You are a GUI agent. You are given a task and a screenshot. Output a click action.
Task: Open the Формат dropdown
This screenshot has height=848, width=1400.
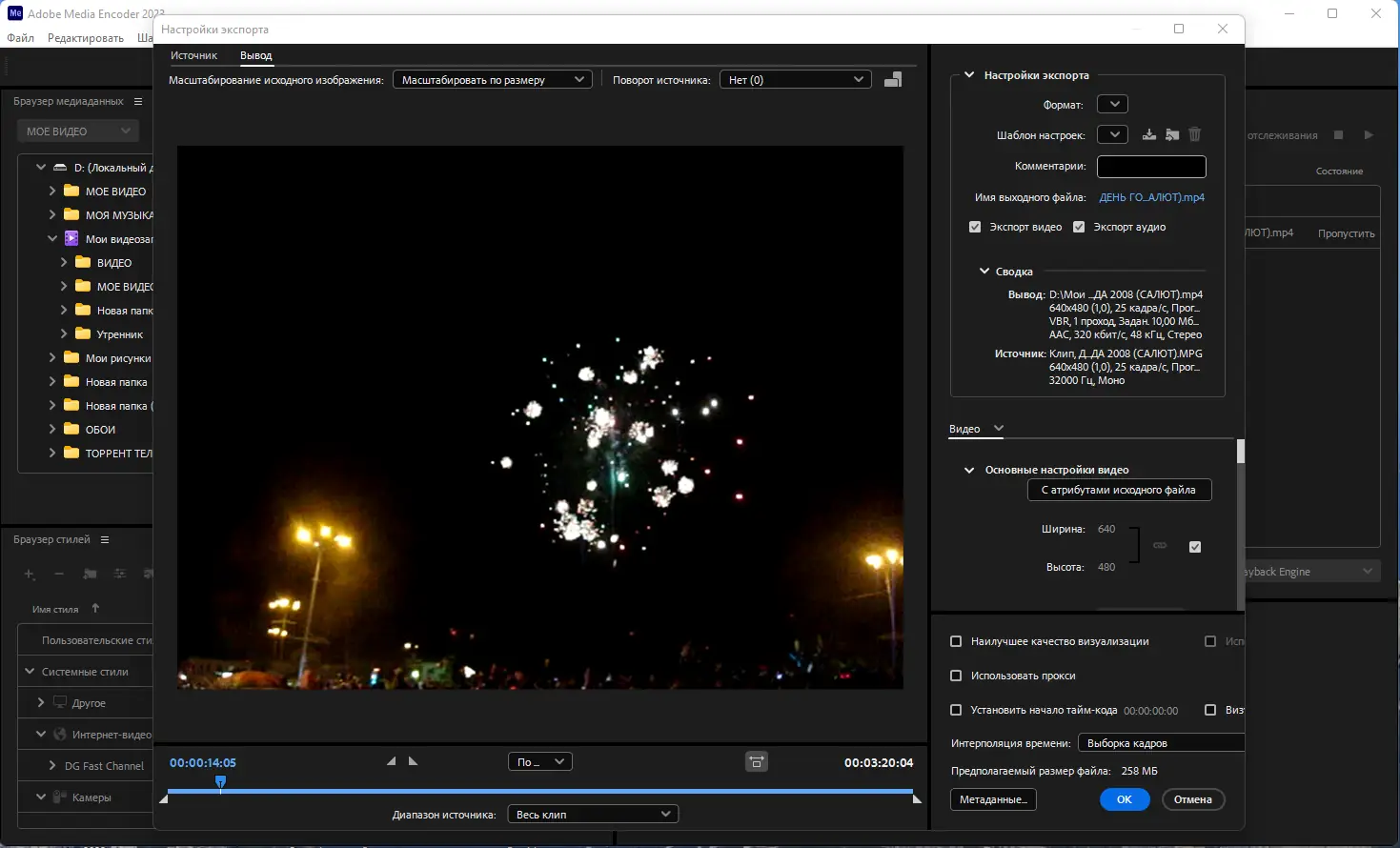pos(1112,104)
